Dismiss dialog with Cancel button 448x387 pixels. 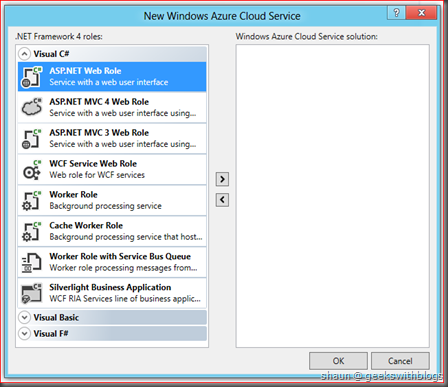(x=400, y=361)
